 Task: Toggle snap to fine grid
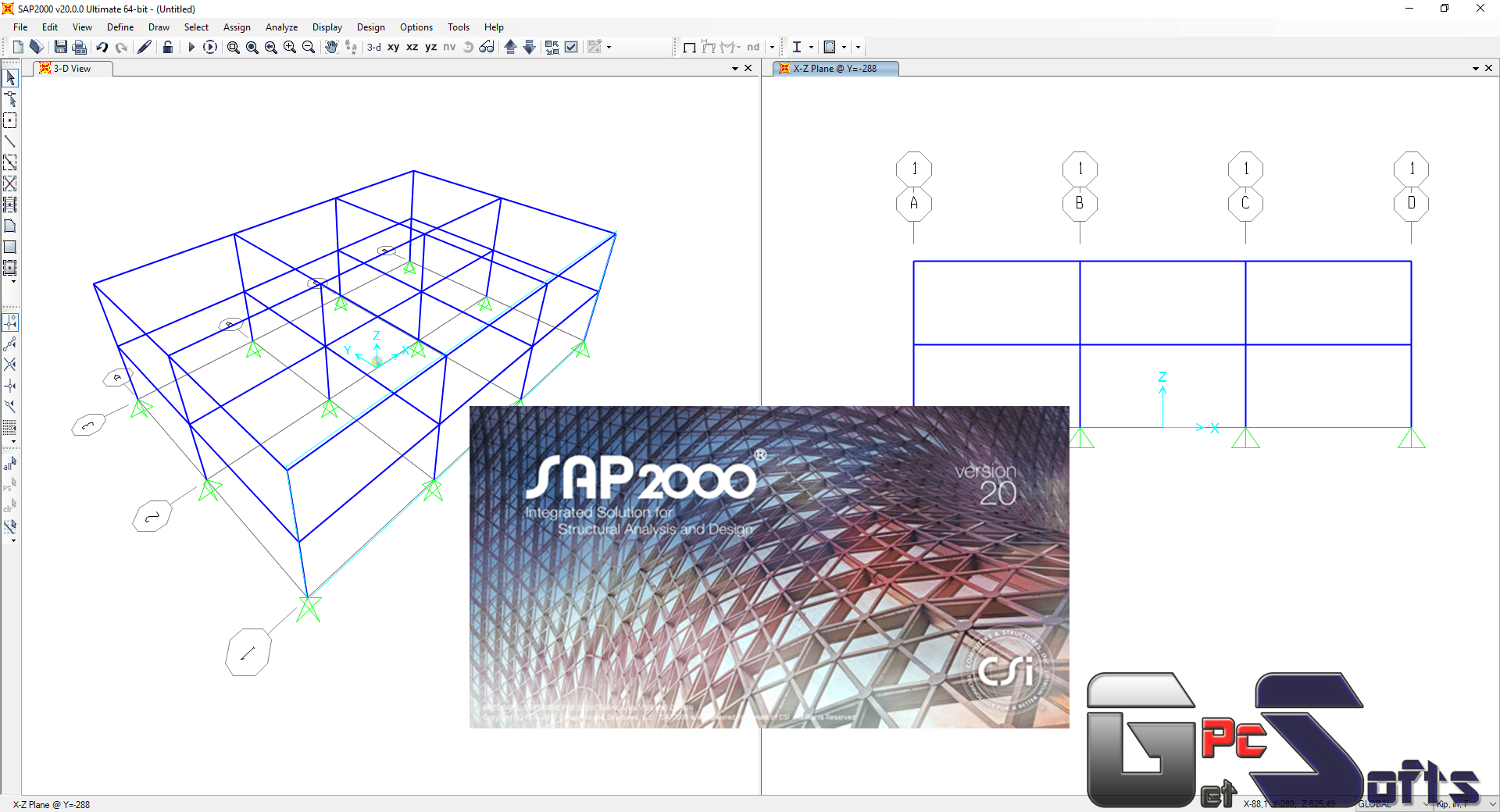click(x=10, y=427)
